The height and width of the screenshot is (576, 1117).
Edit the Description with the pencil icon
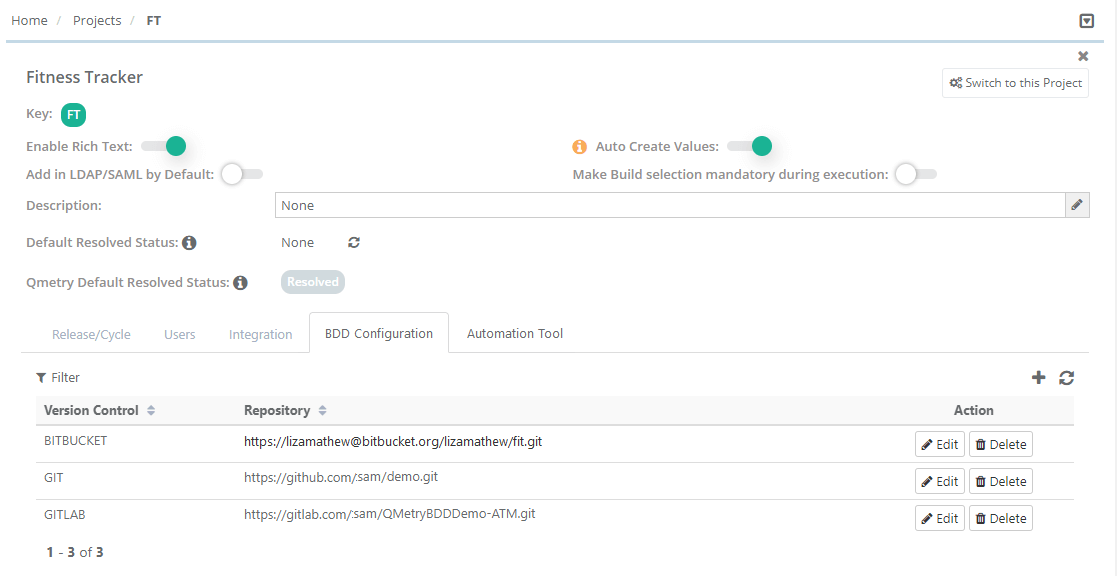click(1077, 205)
